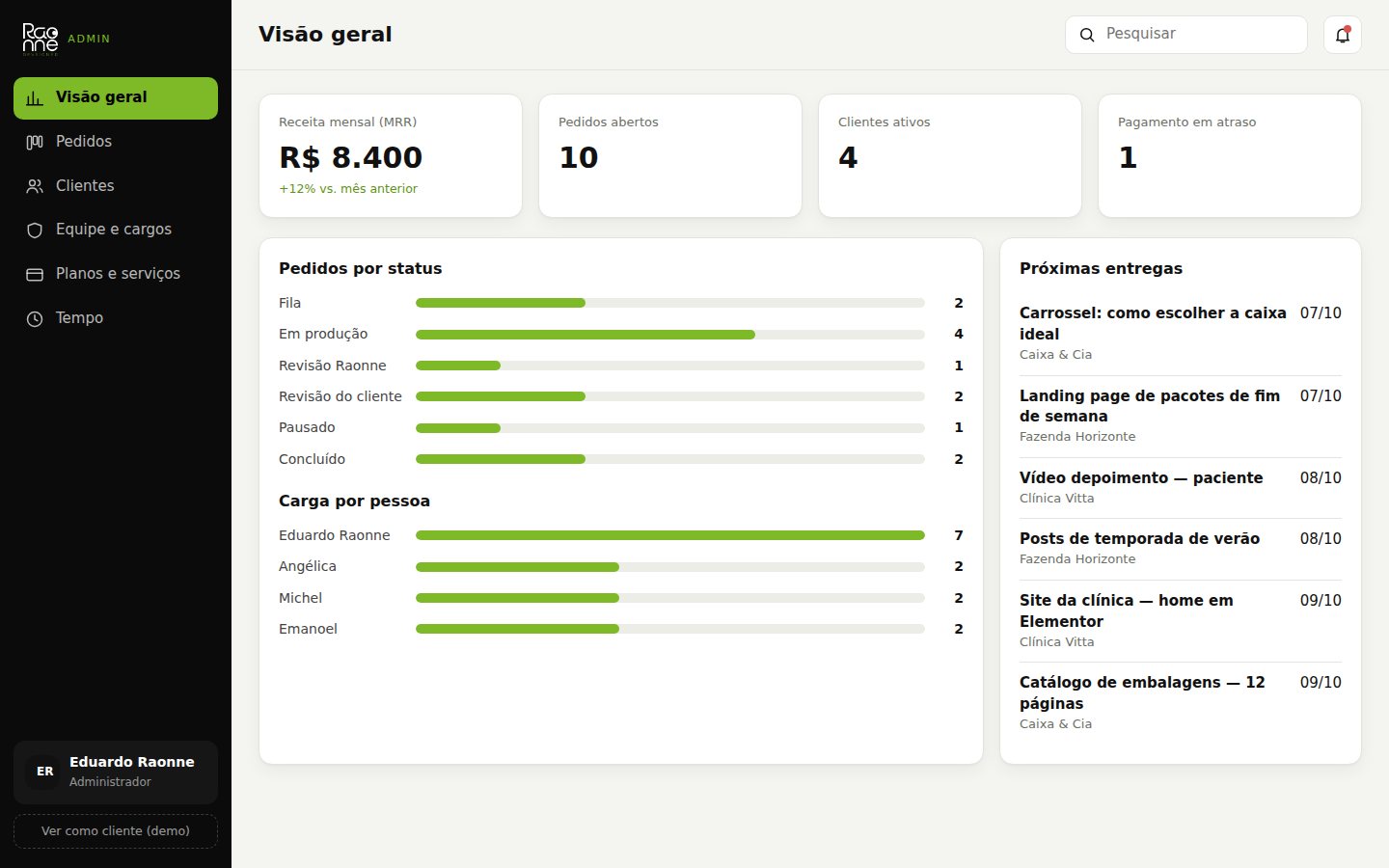This screenshot has height=868, width=1389.
Task: Open Eduardo Raonne profile card
Action: (116, 772)
